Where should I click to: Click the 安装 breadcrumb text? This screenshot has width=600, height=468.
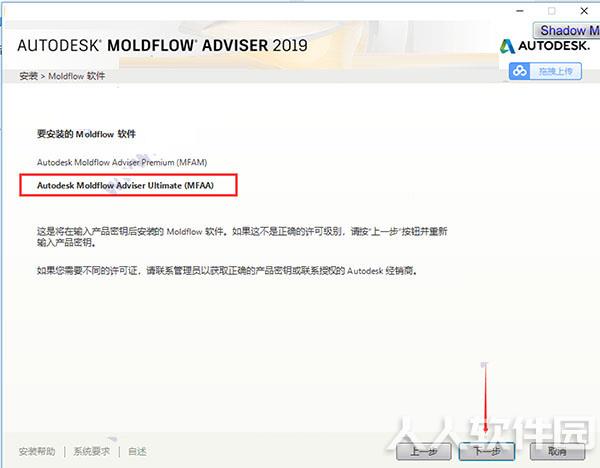click(29, 76)
